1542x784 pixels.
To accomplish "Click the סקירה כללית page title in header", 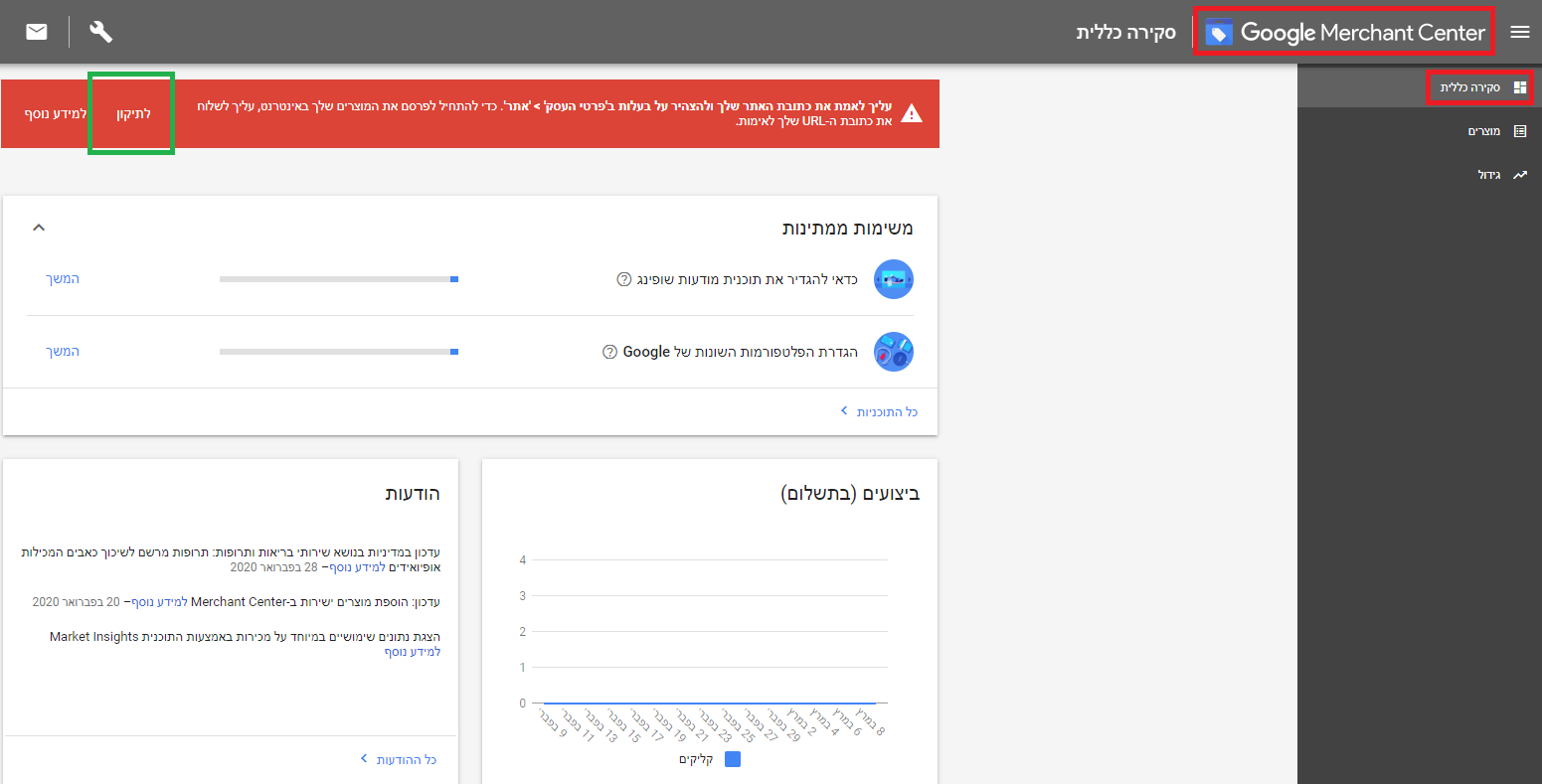I will point(1126,32).
